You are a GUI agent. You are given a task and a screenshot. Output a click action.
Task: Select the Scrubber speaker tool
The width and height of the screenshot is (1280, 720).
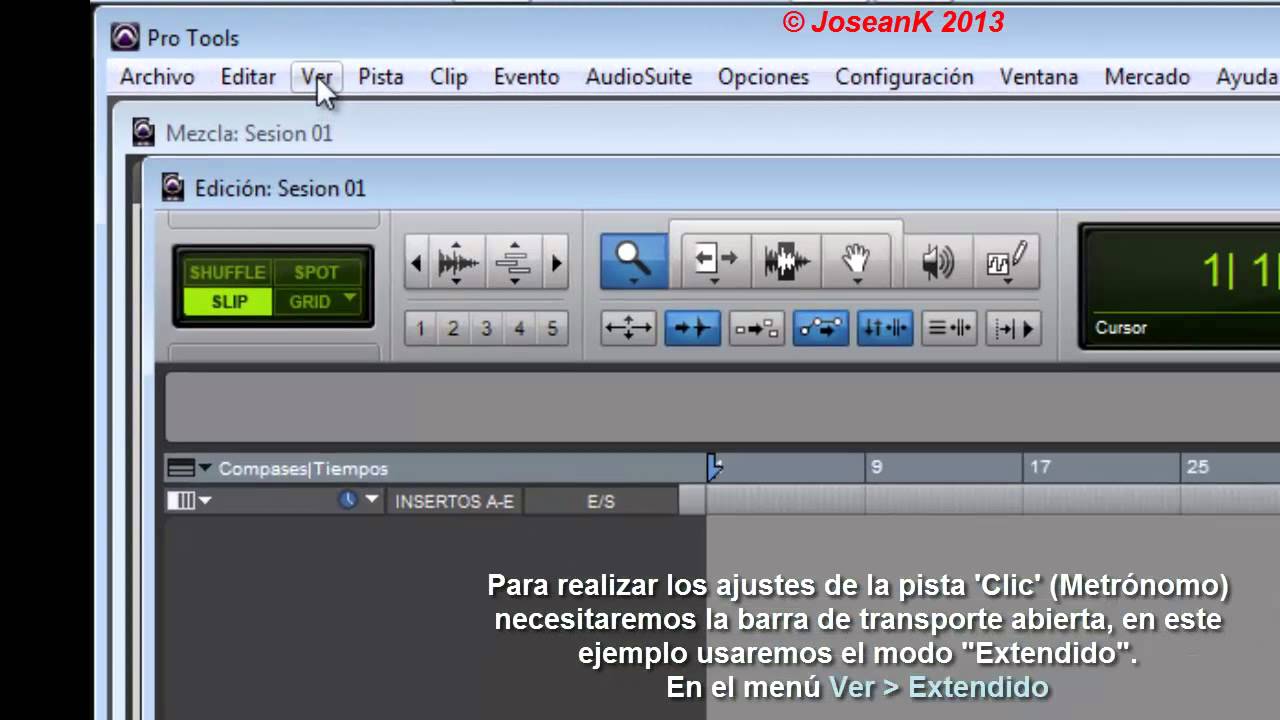[938, 262]
